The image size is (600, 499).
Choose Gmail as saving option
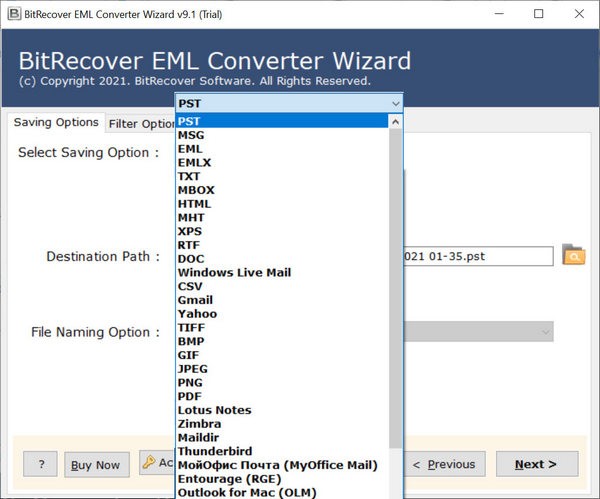point(282,300)
